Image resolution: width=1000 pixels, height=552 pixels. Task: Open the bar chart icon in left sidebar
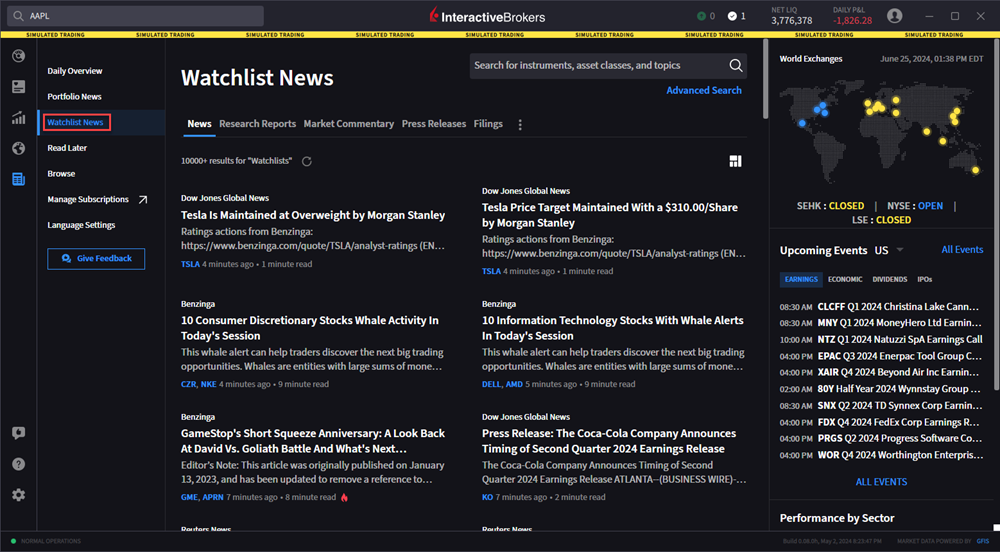click(18, 117)
